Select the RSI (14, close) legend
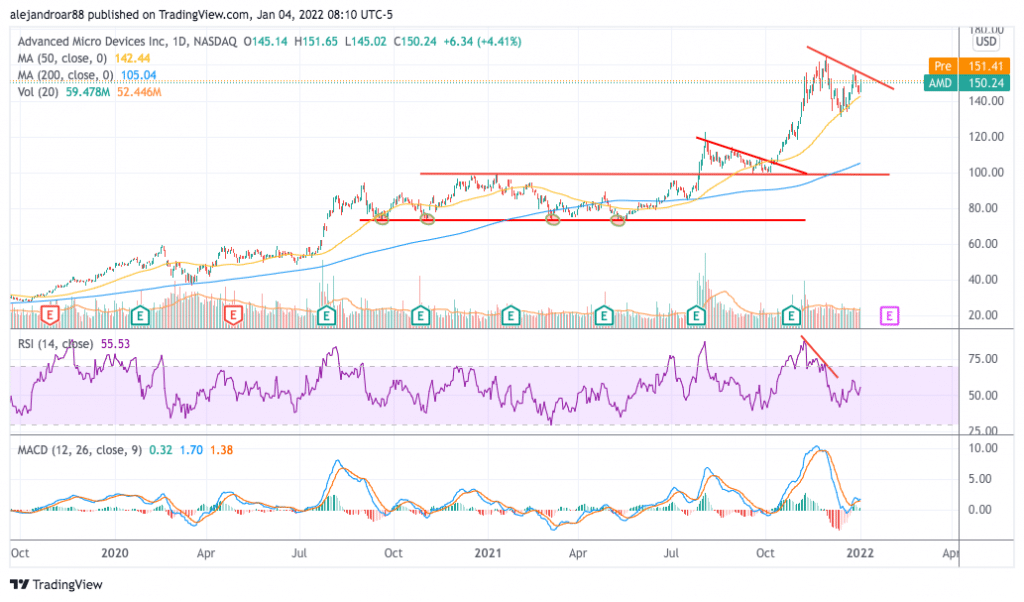The height and width of the screenshot is (602, 1024). pyautogui.click(x=55, y=343)
